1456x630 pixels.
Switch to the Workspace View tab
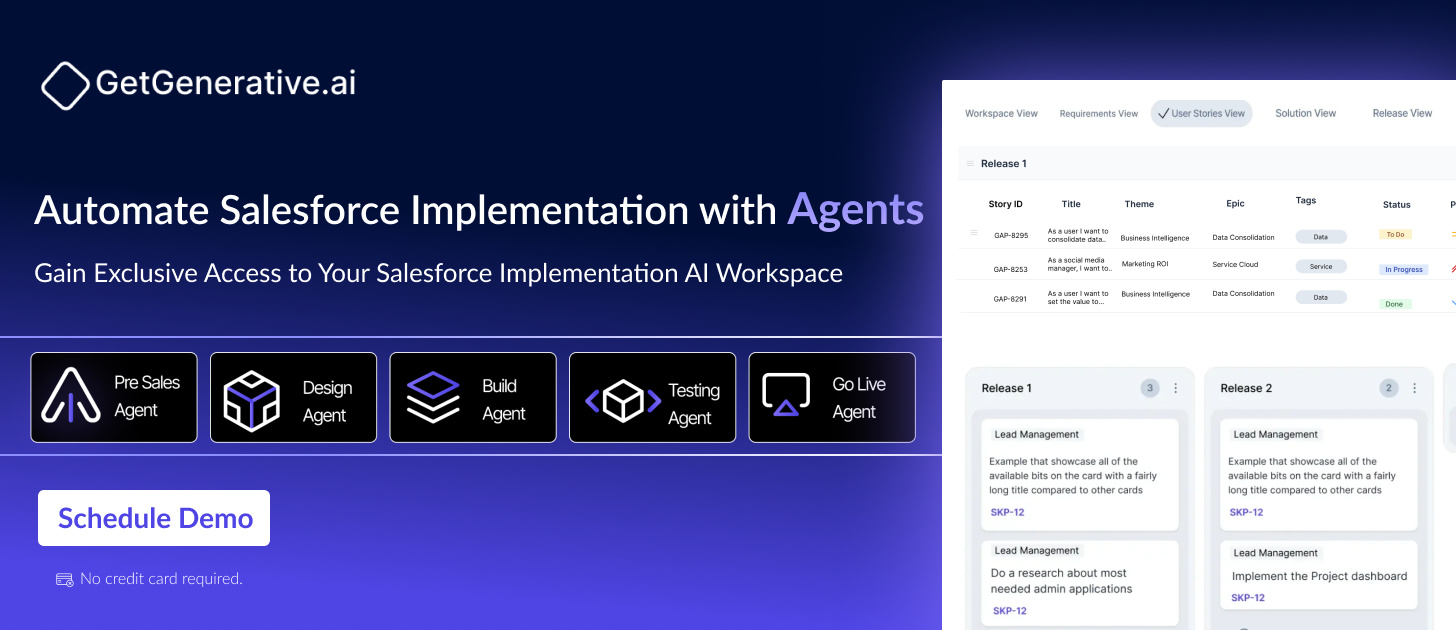(x=1001, y=114)
